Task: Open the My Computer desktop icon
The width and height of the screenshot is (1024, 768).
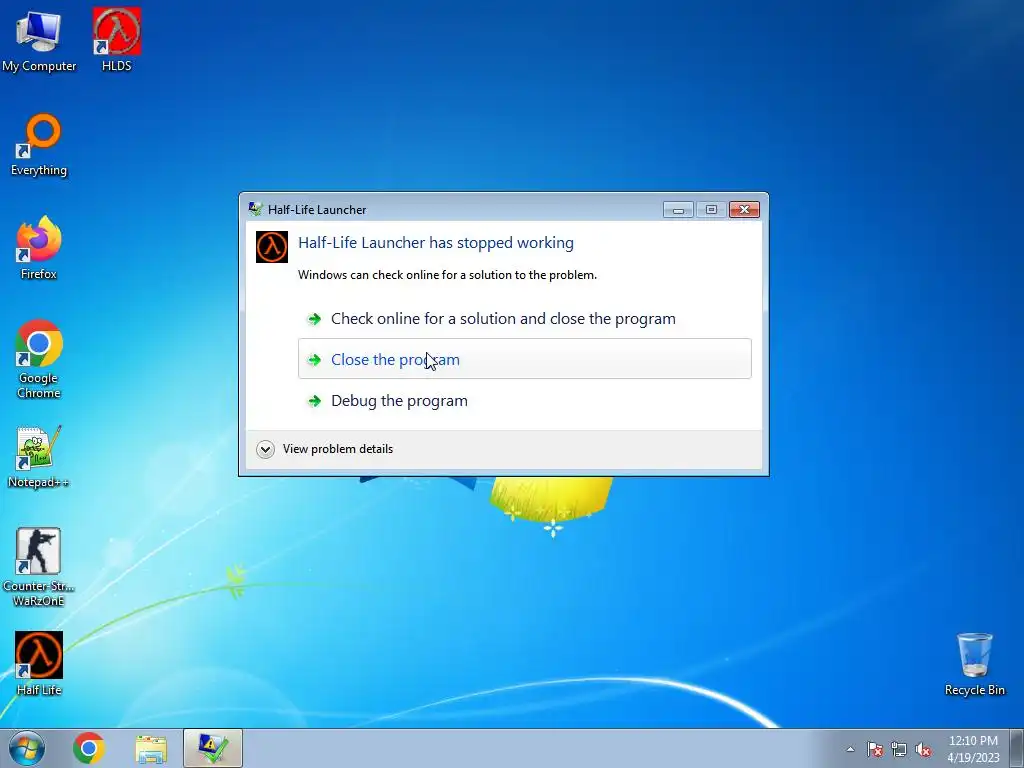Action: (39, 40)
